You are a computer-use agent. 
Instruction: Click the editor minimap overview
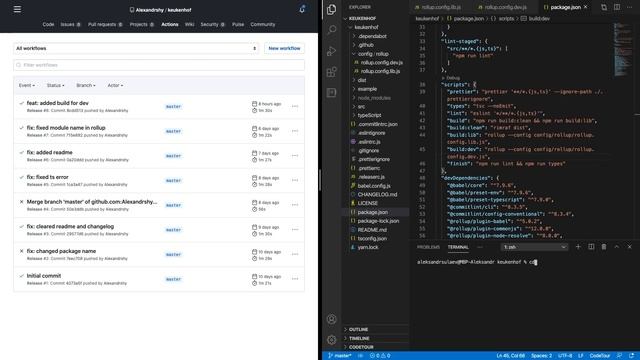622,50
